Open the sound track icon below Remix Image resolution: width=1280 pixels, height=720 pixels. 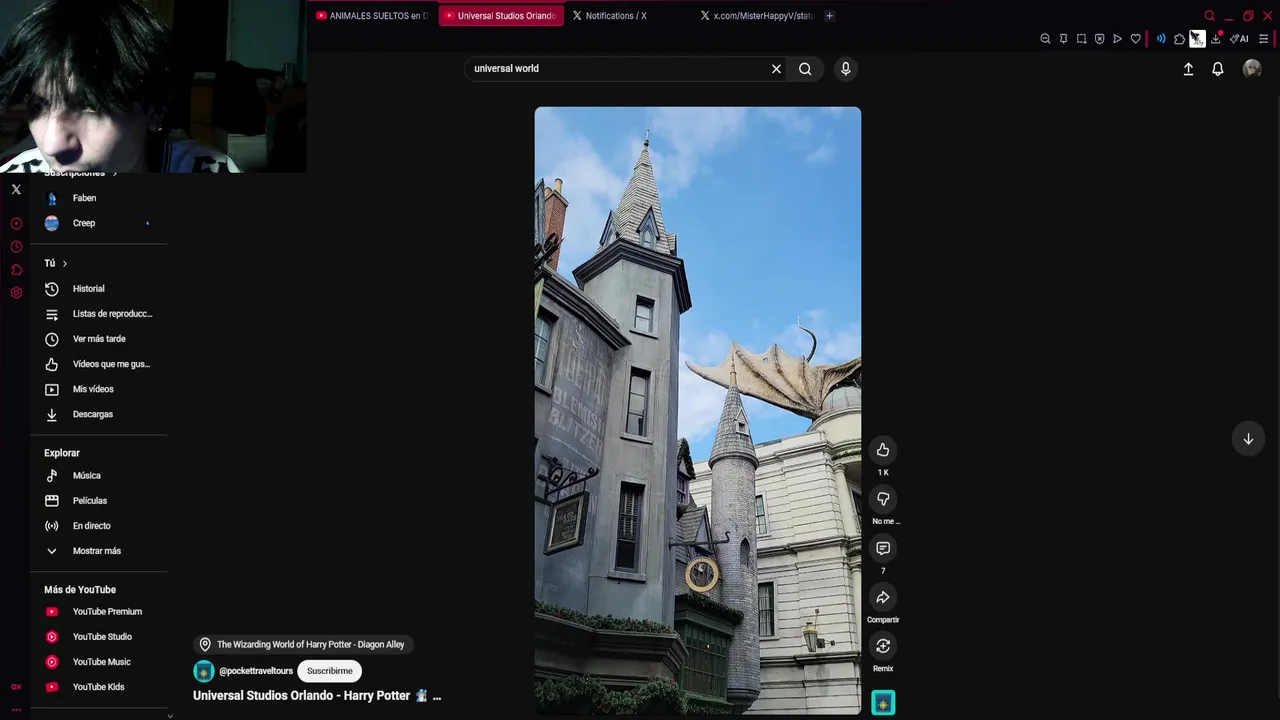(x=883, y=703)
